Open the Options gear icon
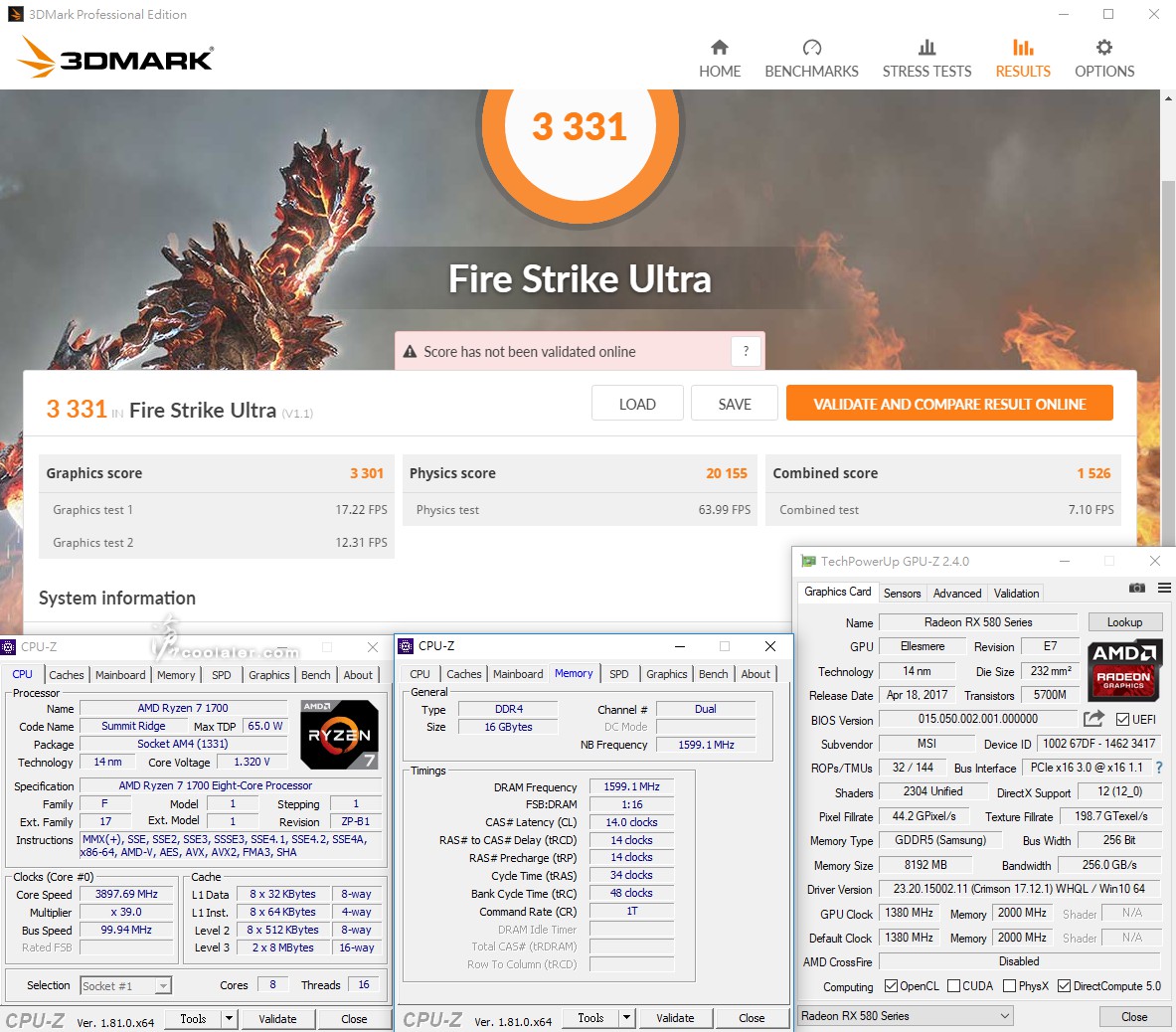The image size is (1176, 1032). 1104,48
